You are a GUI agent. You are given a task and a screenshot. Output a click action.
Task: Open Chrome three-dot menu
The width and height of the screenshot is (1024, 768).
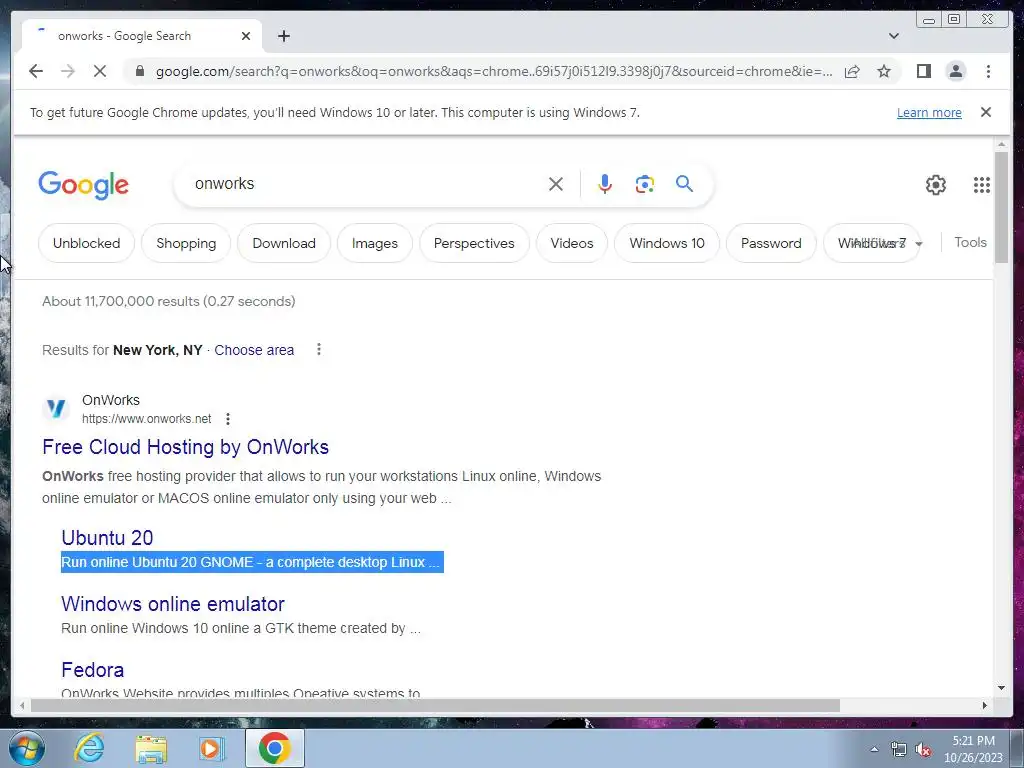pyautogui.click(x=988, y=71)
